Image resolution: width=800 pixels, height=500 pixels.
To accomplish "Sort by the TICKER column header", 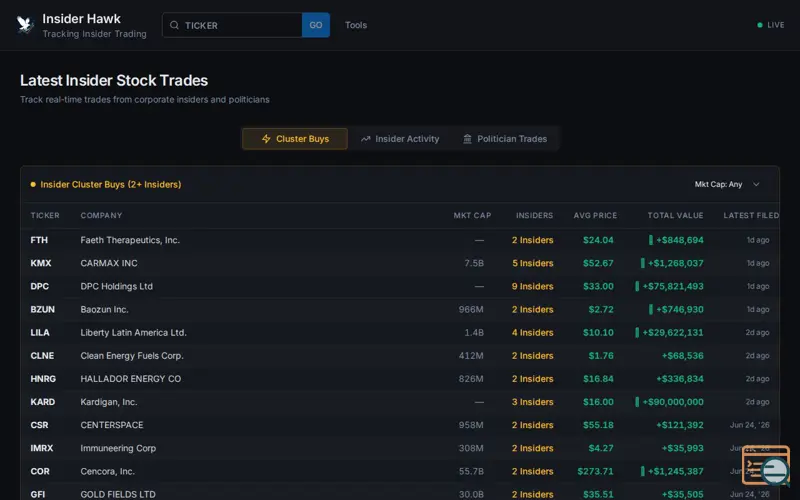I will coord(45,215).
